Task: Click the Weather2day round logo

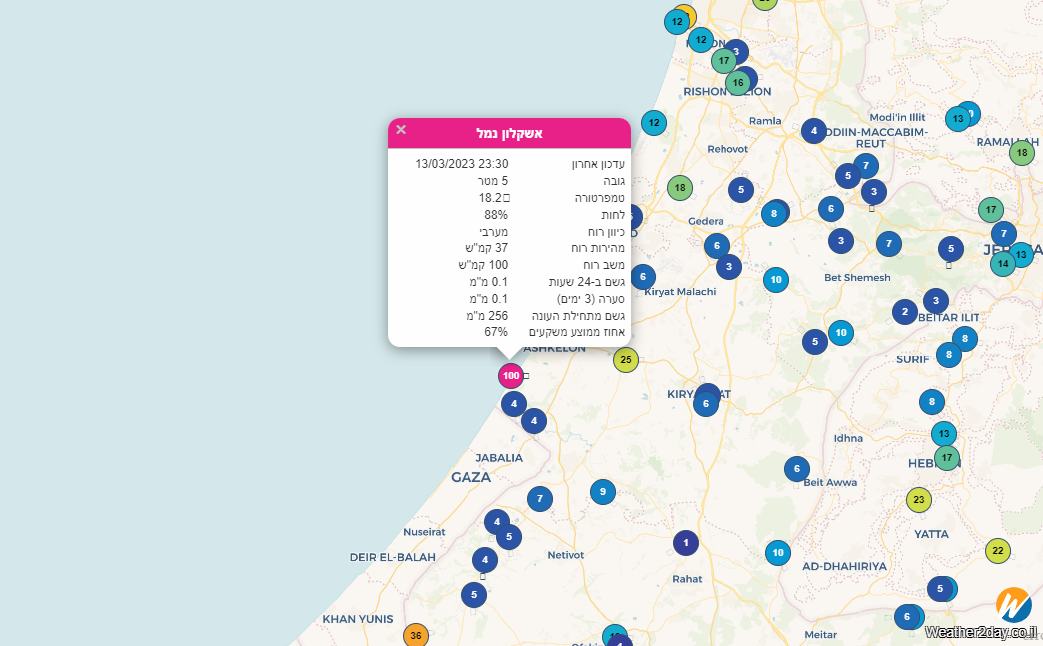Action: [x=1012, y=604]
